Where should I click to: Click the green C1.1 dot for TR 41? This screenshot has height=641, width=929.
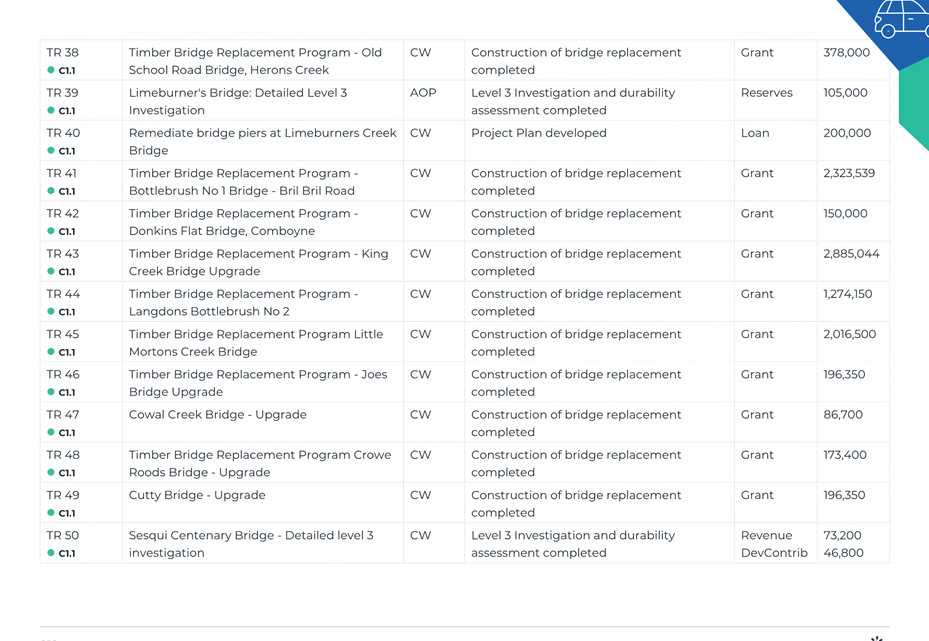51,191
